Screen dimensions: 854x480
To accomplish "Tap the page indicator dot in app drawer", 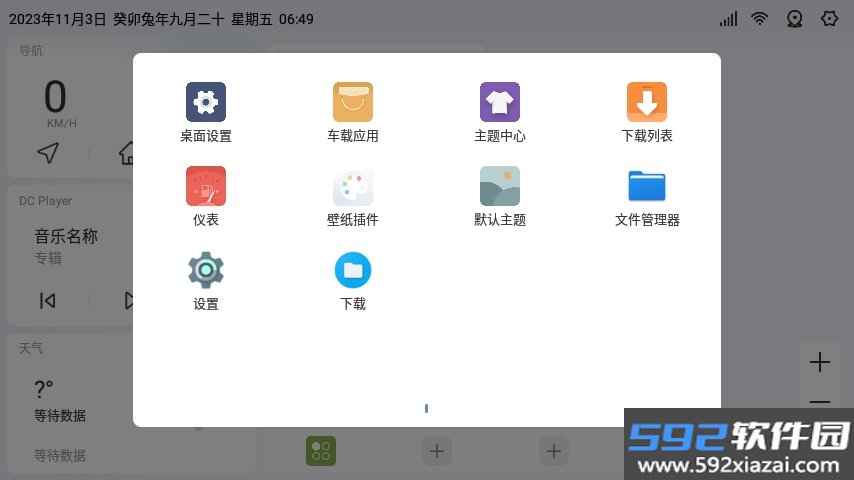I will coord(426,408).
